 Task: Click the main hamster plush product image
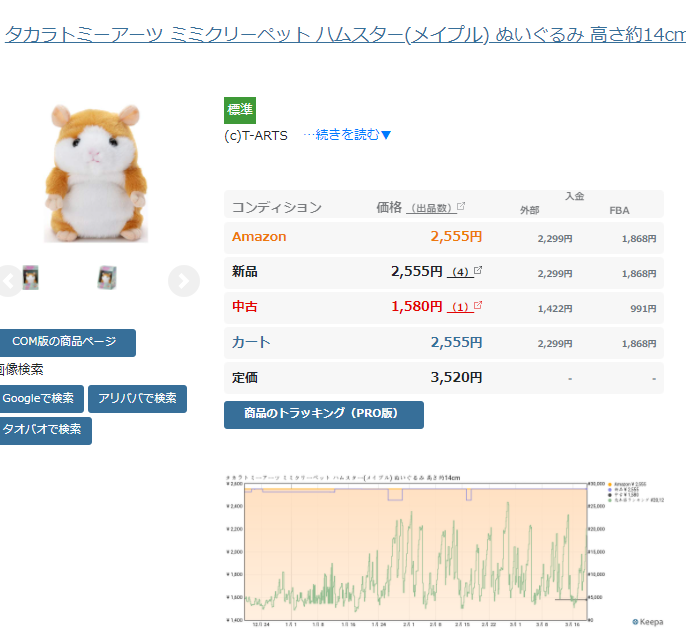click(96, 173)
